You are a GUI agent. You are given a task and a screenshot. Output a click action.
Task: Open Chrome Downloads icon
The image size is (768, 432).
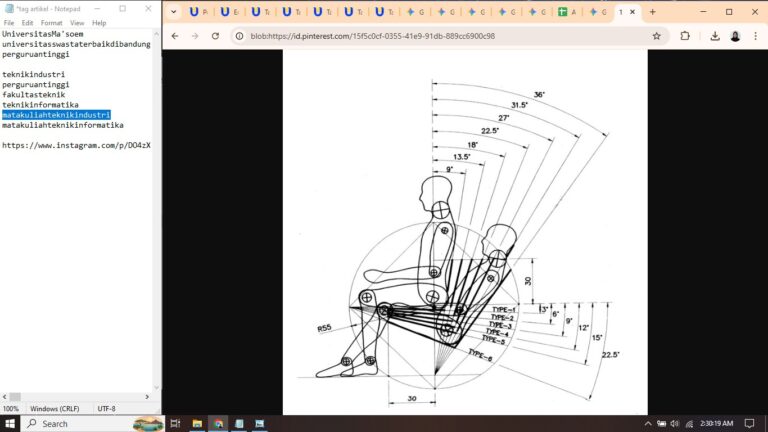tap(715, 36)
